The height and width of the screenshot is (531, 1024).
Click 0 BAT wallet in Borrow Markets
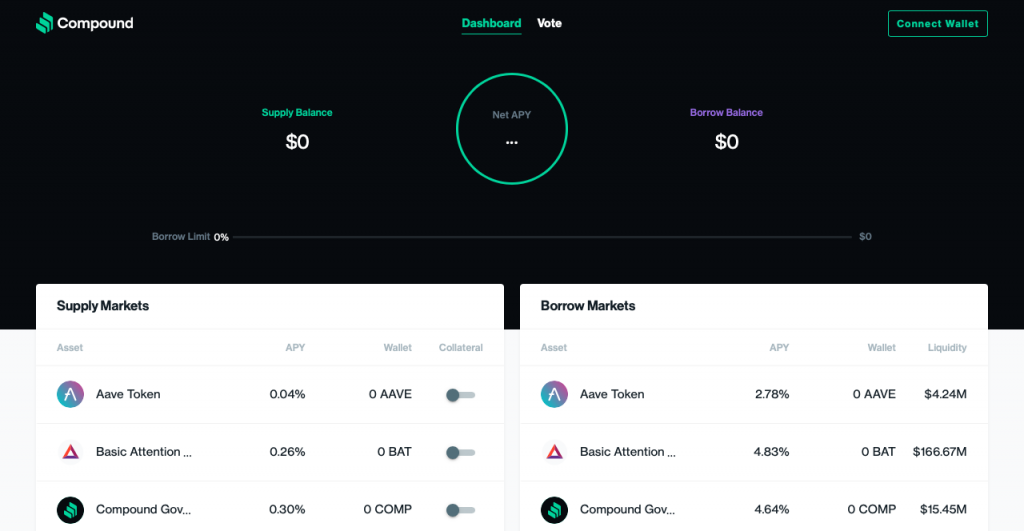878,452
